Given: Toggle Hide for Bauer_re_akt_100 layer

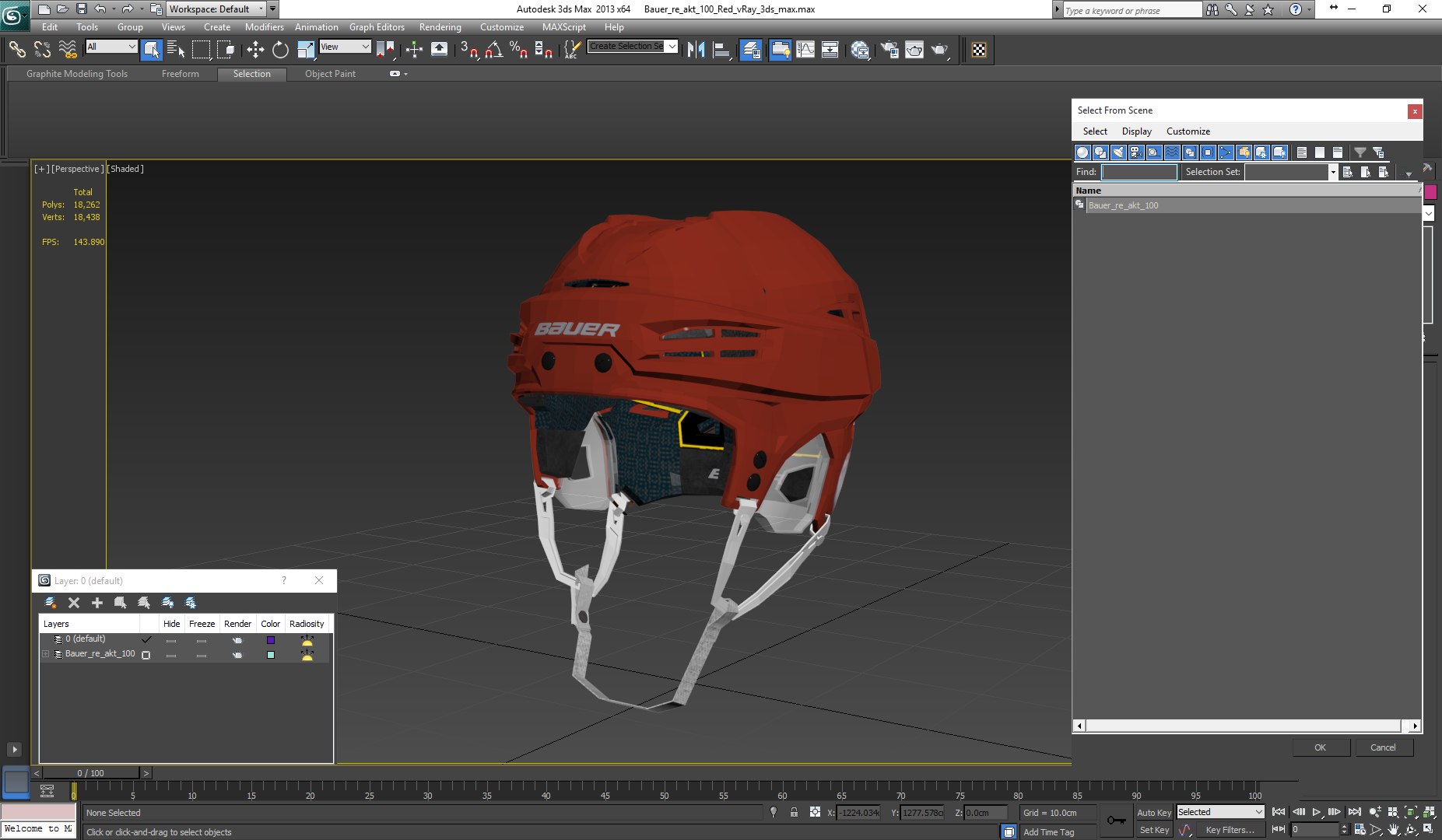Looking at the screenshot, I should [171, 655].
